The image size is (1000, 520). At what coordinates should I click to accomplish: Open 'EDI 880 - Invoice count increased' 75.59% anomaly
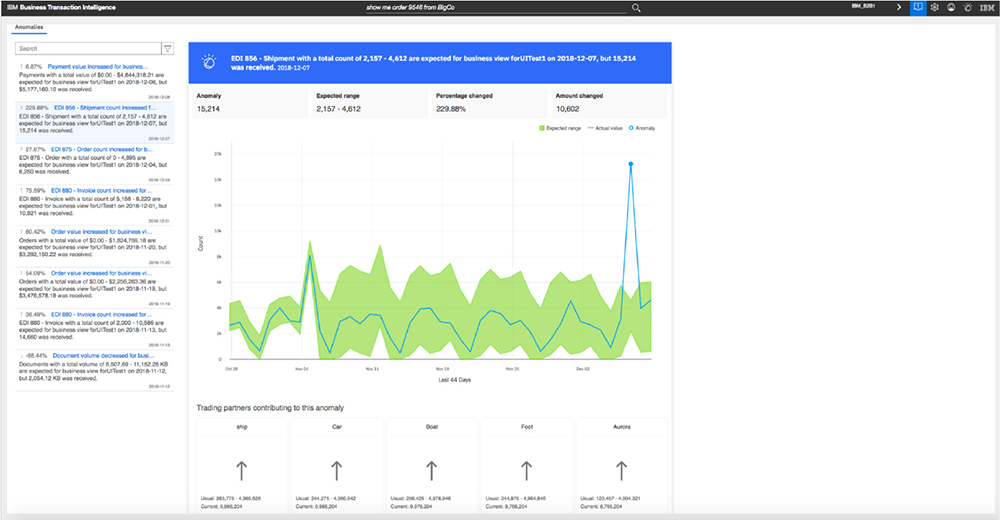[101, 191]
